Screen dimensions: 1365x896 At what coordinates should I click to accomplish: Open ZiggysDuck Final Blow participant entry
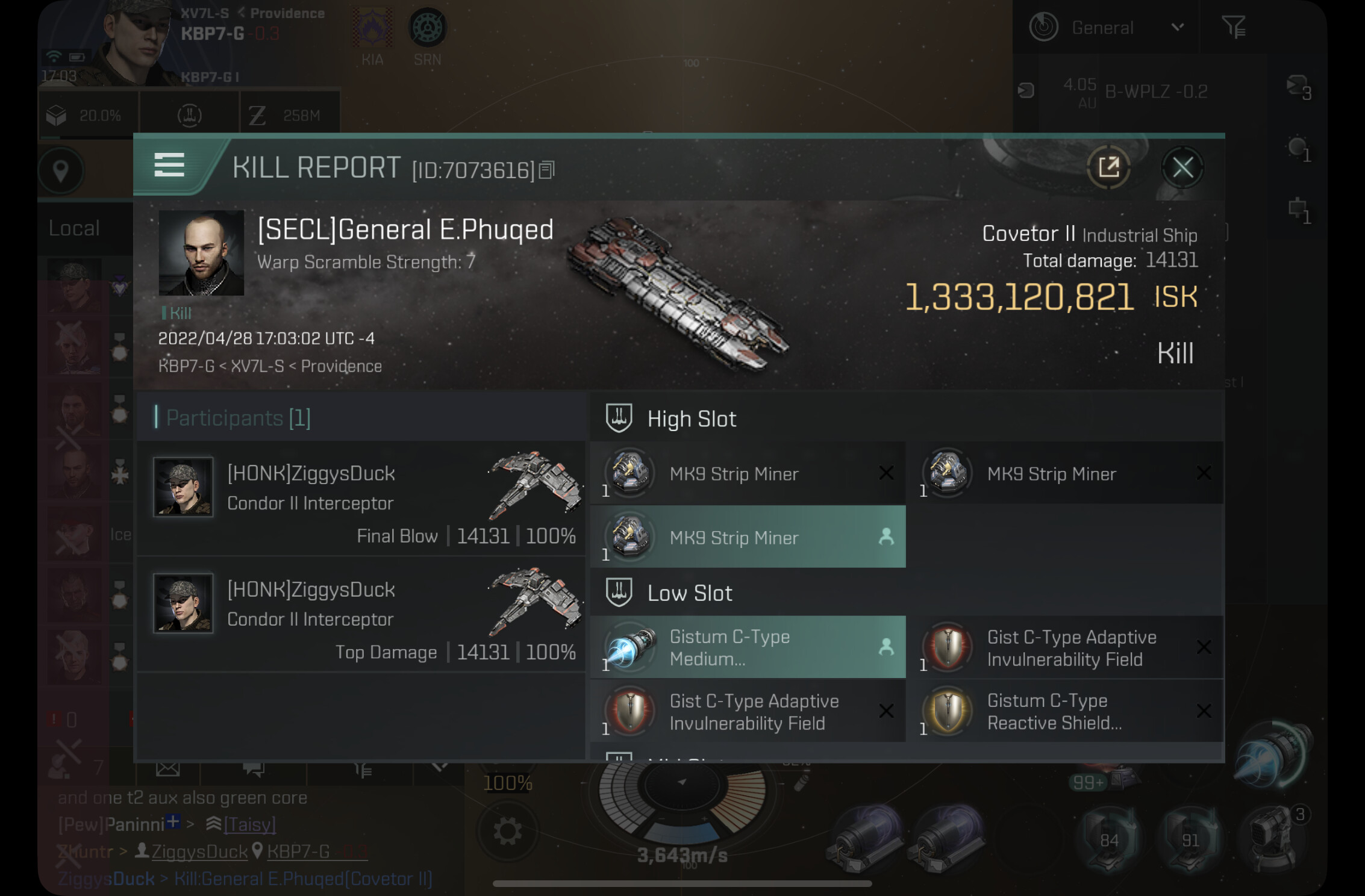(361, 499)
